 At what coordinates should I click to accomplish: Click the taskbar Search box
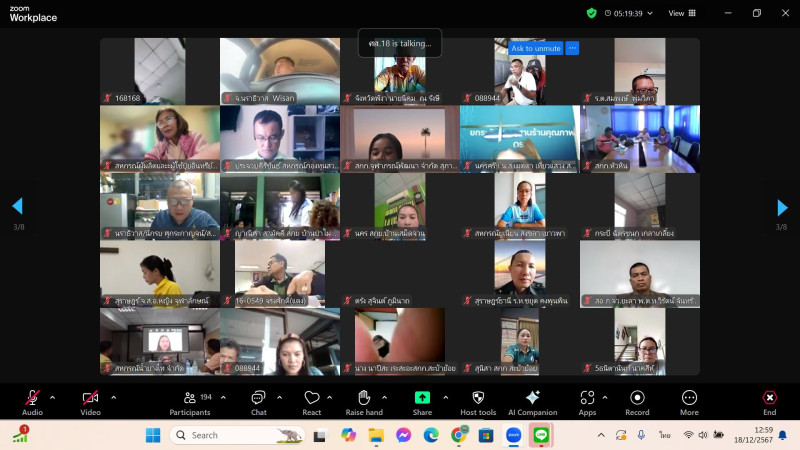(237, 435)
